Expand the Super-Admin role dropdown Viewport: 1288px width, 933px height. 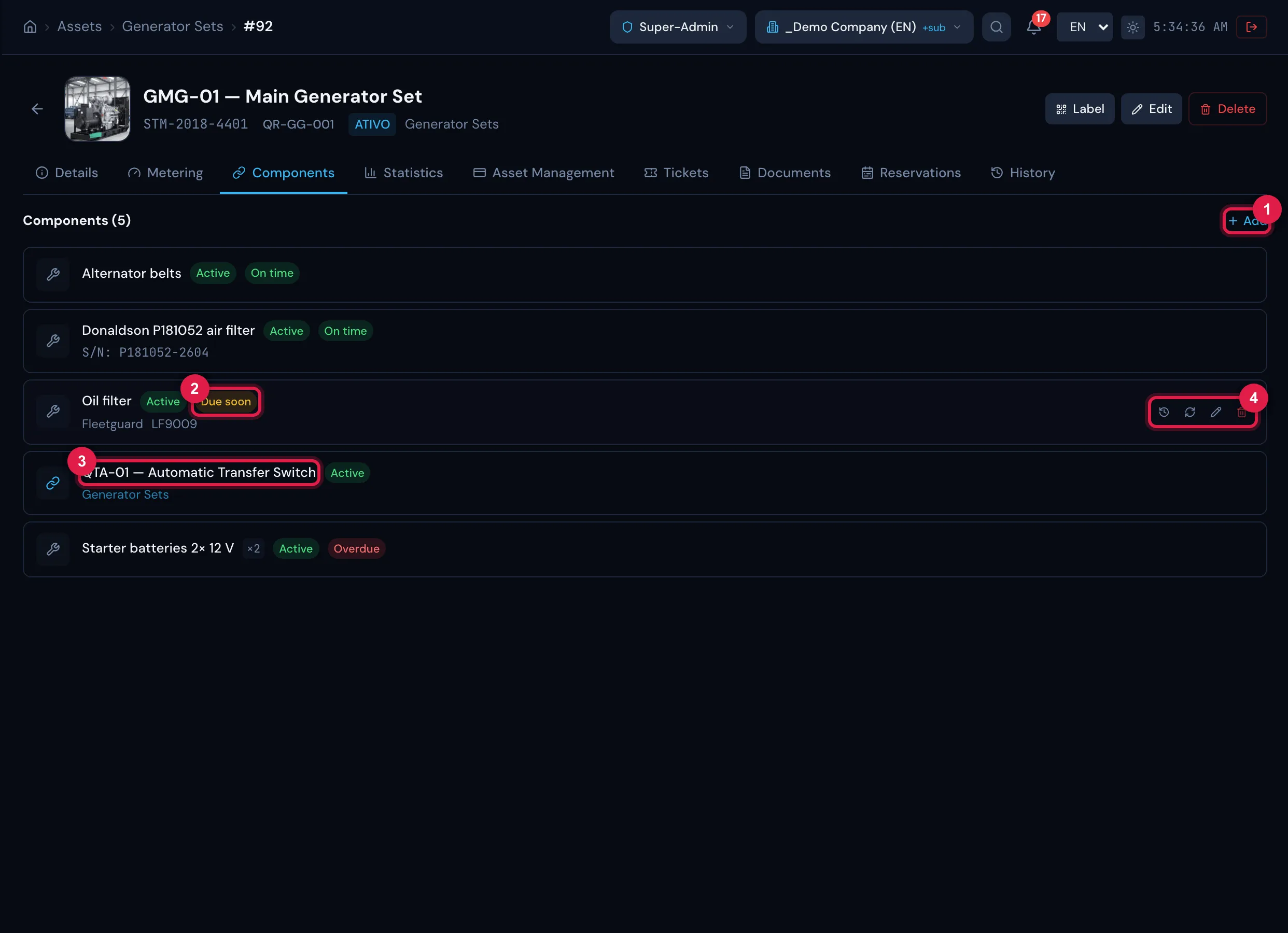coord(678,26)
